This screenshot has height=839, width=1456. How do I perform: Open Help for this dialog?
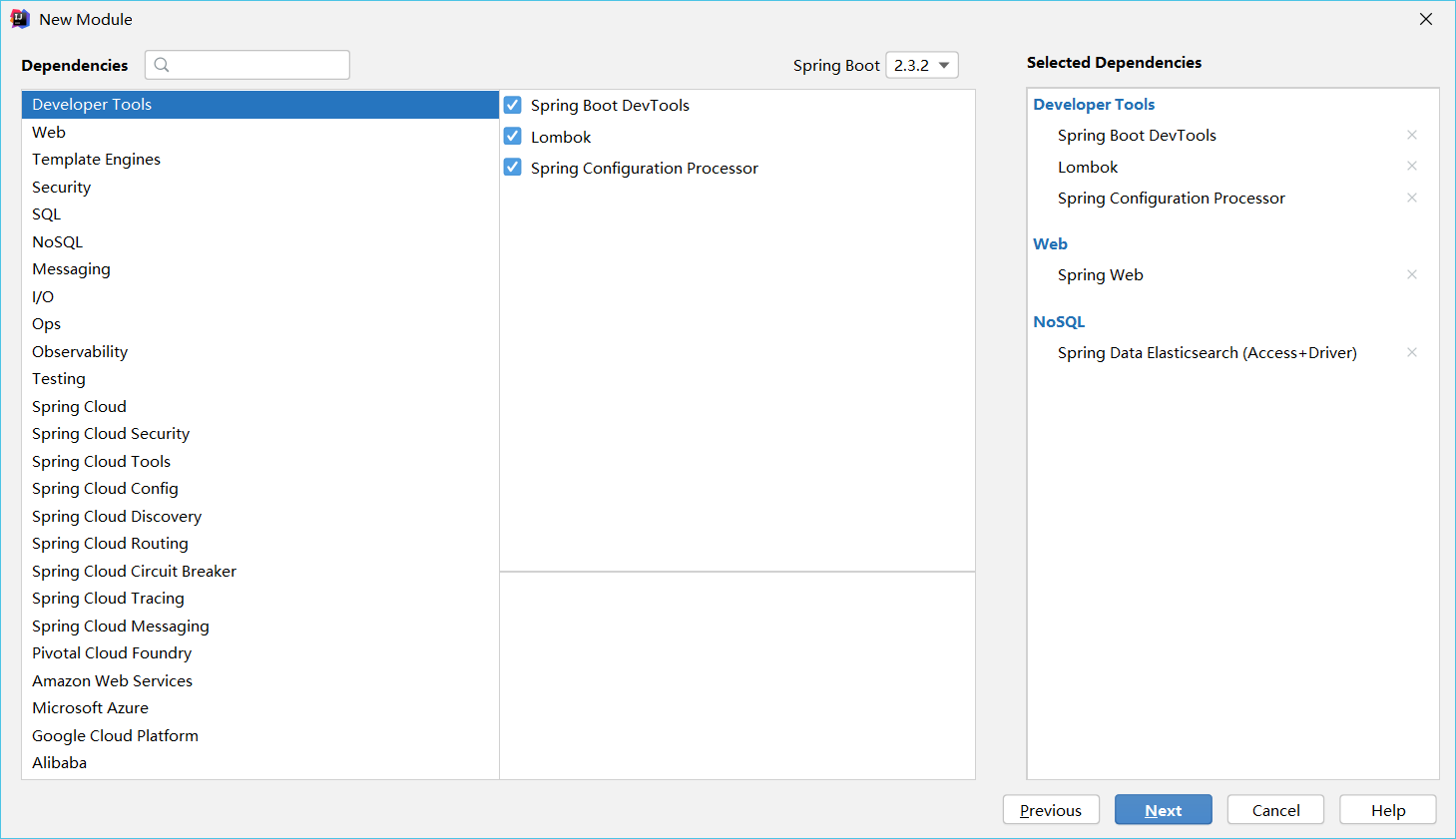pyautogui.click(x=1388, y=810)
